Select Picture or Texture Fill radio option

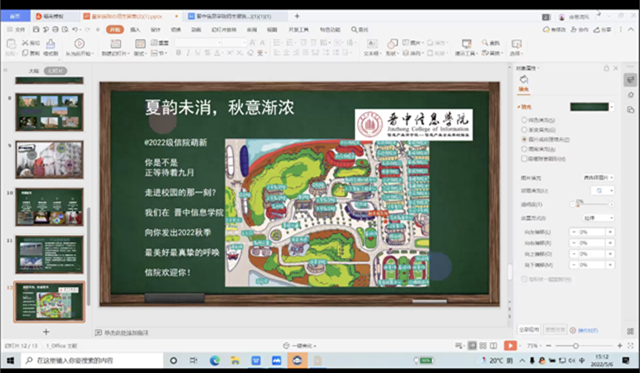(524, 139)
